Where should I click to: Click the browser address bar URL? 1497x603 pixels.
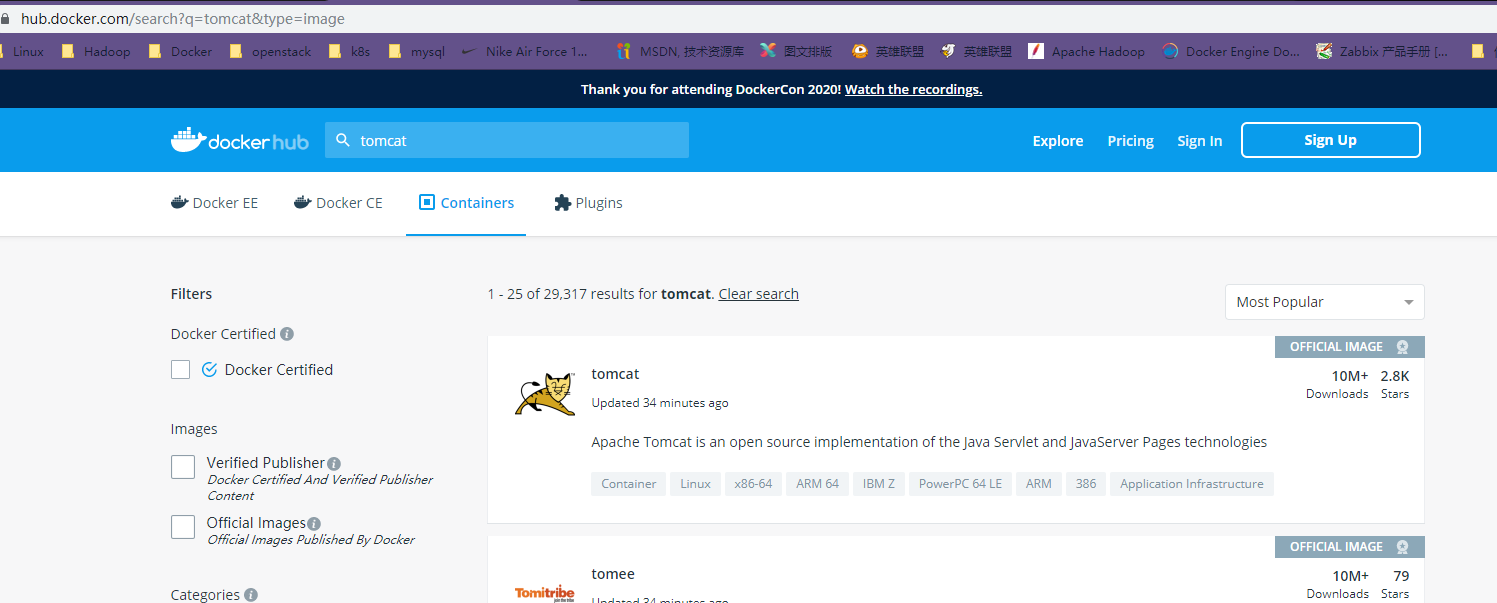pyautogui.click(x=183, y=18)
